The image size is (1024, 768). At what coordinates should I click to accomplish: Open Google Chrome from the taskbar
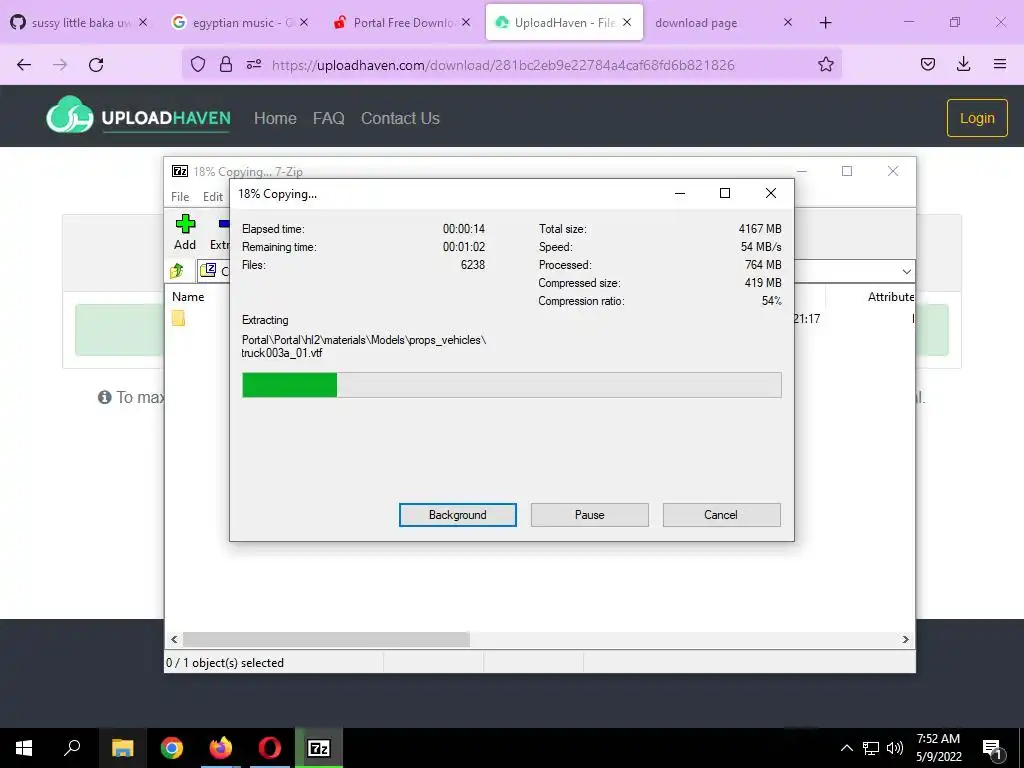(x=172, y=748)
